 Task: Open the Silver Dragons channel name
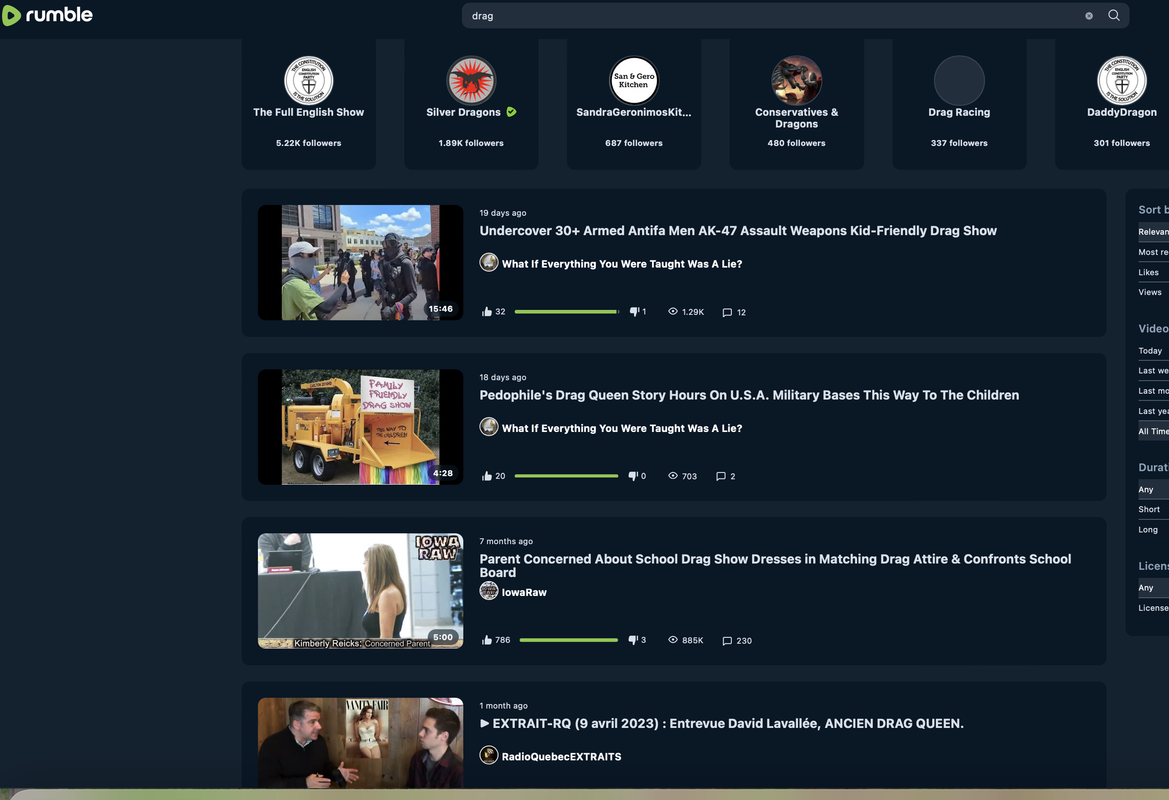[463, 112]
